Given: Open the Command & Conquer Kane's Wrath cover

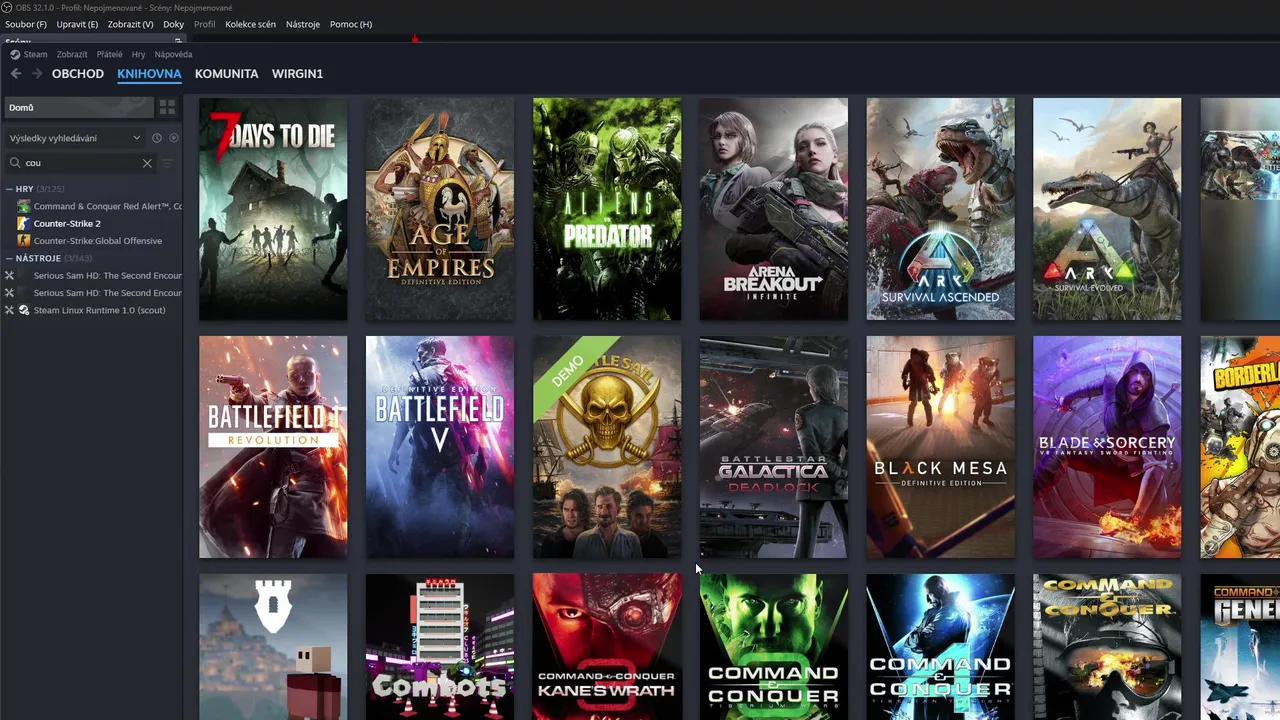Looking at the screenshot, I should [607, 647].
